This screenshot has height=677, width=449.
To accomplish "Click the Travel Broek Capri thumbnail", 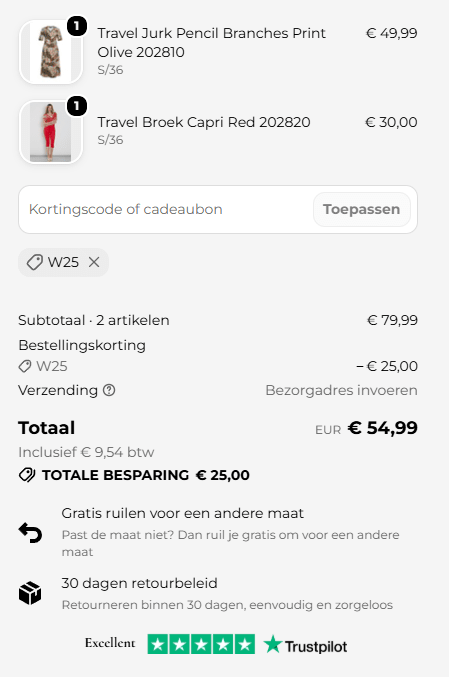I will tap(51, 132).
